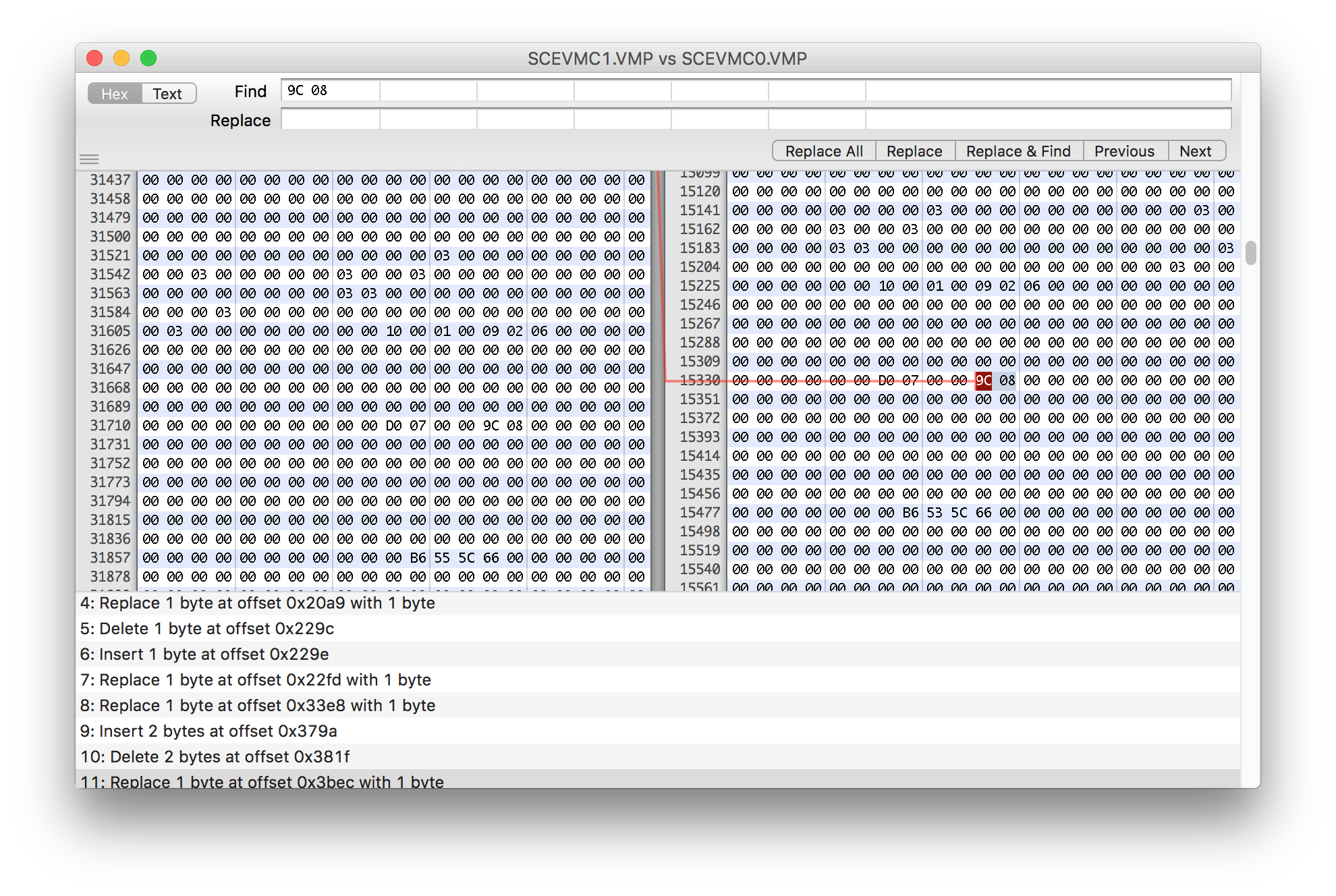Click the plain Replace button
The image size is (1336, 896).
coord(914,151)
